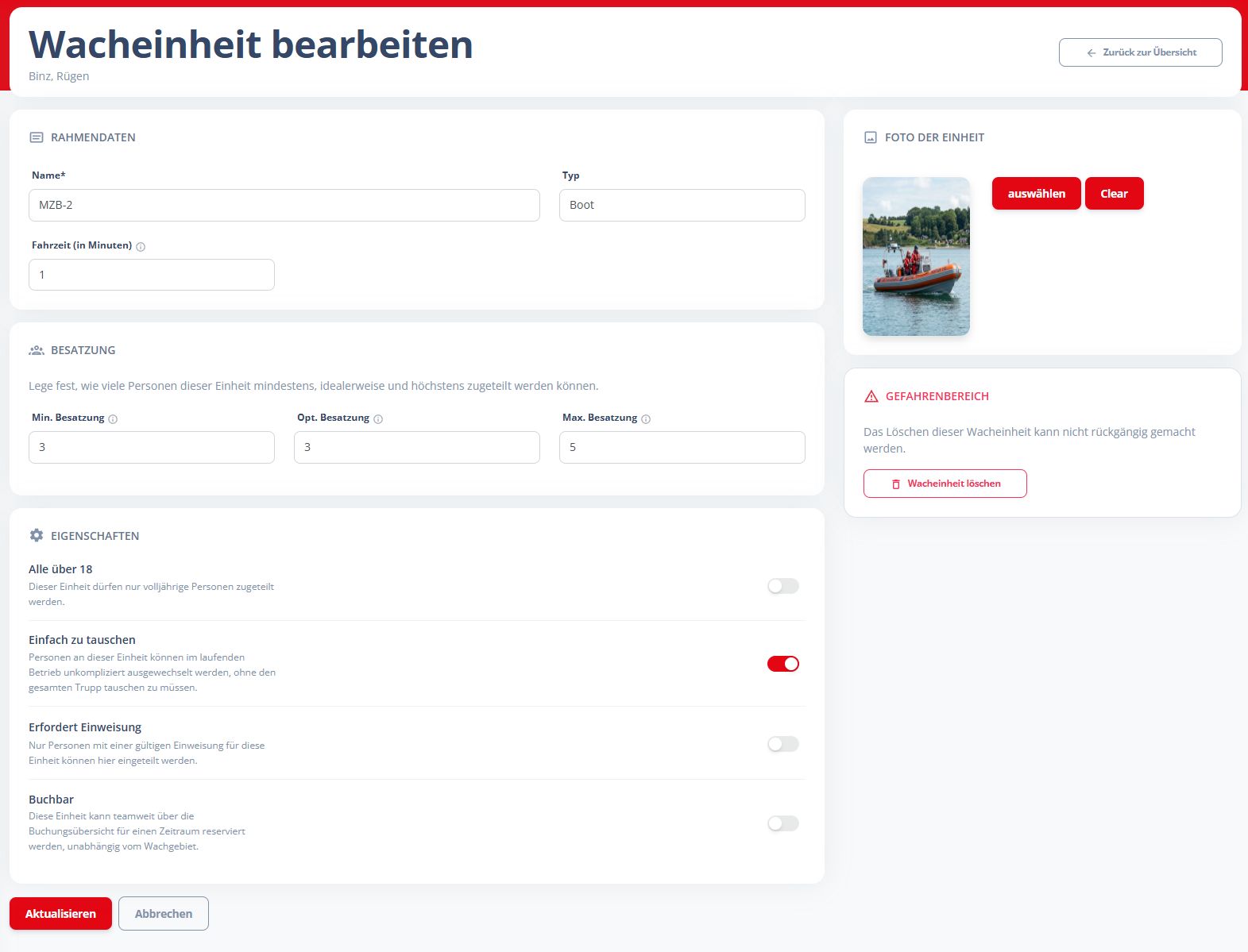This screenshot has height=952, width=1248.
Task: Choose a photo with the auswählen button
Action: pyautogui.click(x=1037, y=194)
